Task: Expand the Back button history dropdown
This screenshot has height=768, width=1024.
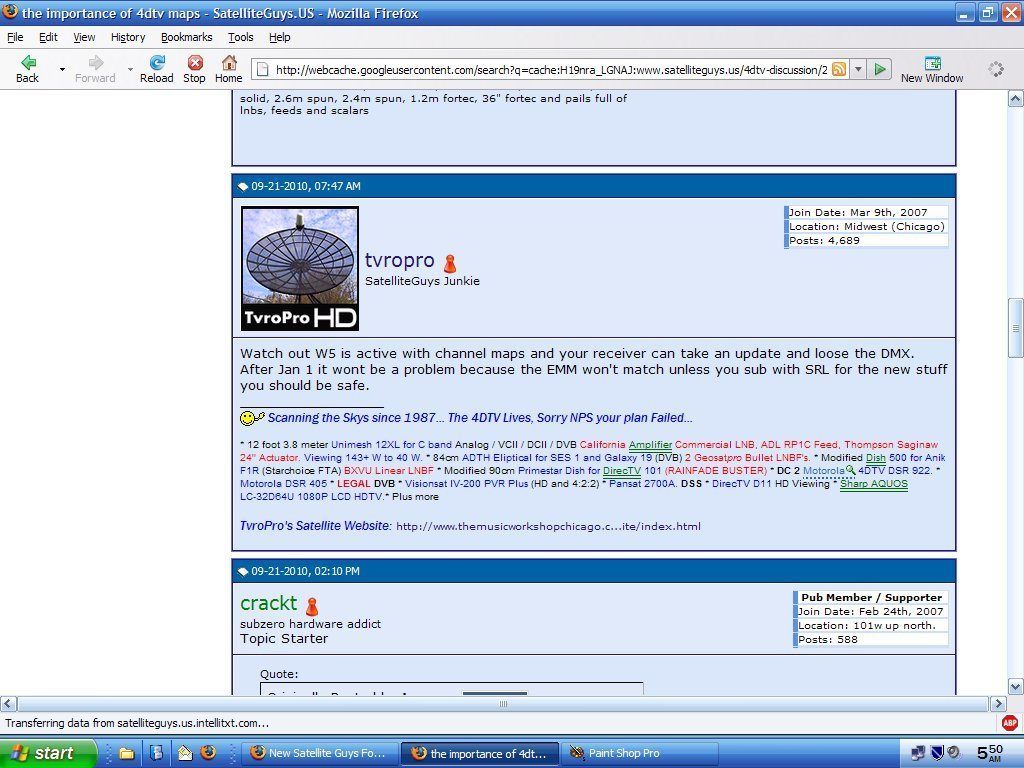Action: pos(62,69)
